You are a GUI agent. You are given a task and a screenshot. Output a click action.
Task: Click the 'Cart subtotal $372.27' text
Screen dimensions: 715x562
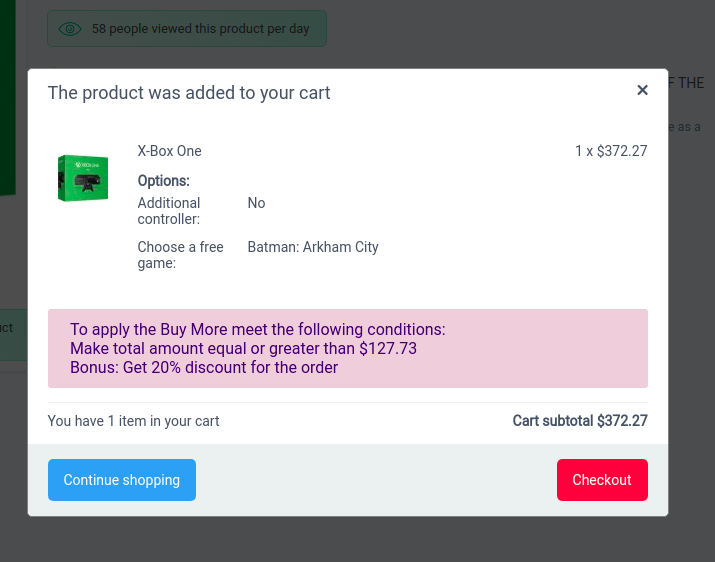point(580,421)
